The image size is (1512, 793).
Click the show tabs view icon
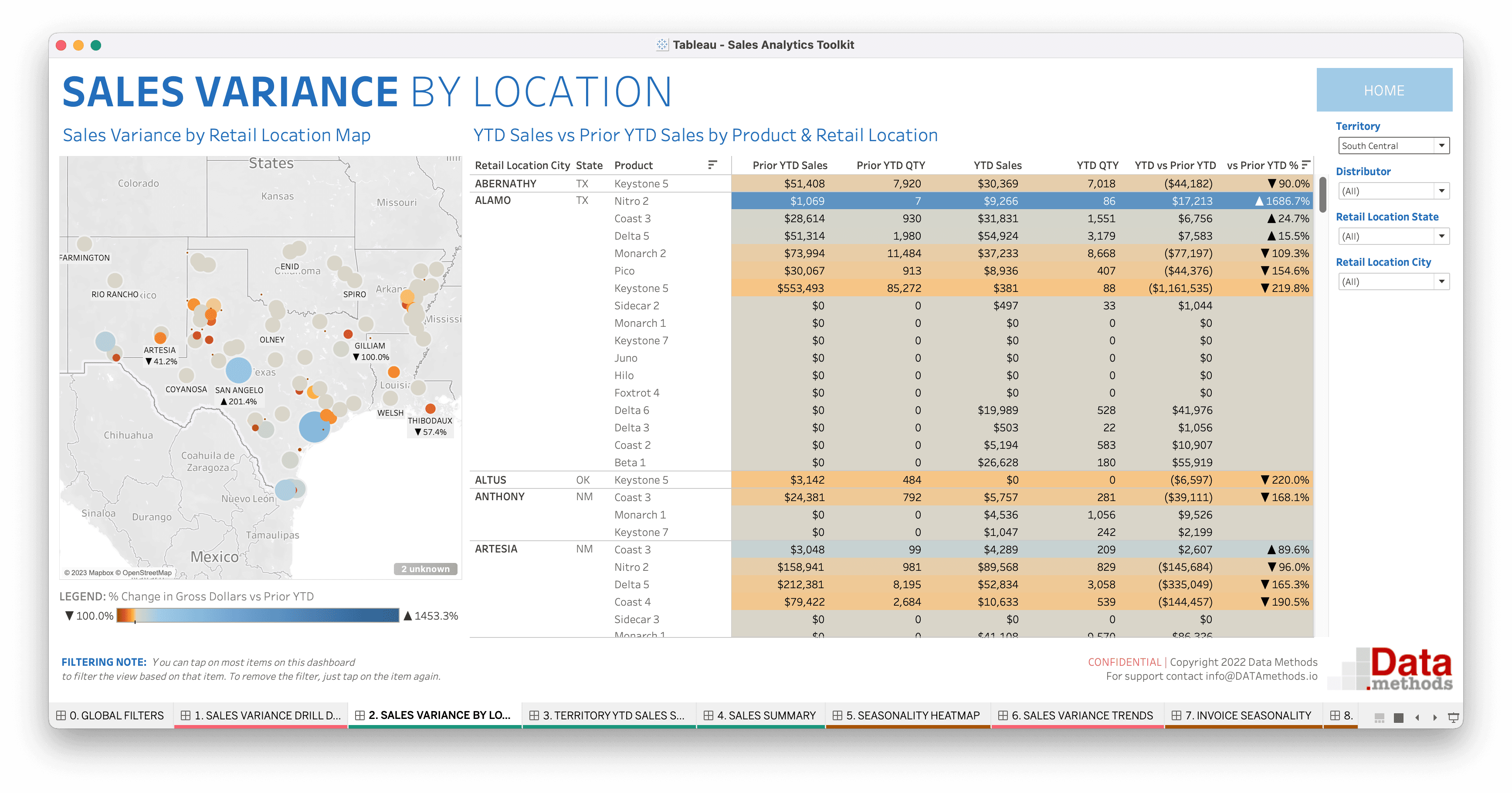(x=1399, y=717)
